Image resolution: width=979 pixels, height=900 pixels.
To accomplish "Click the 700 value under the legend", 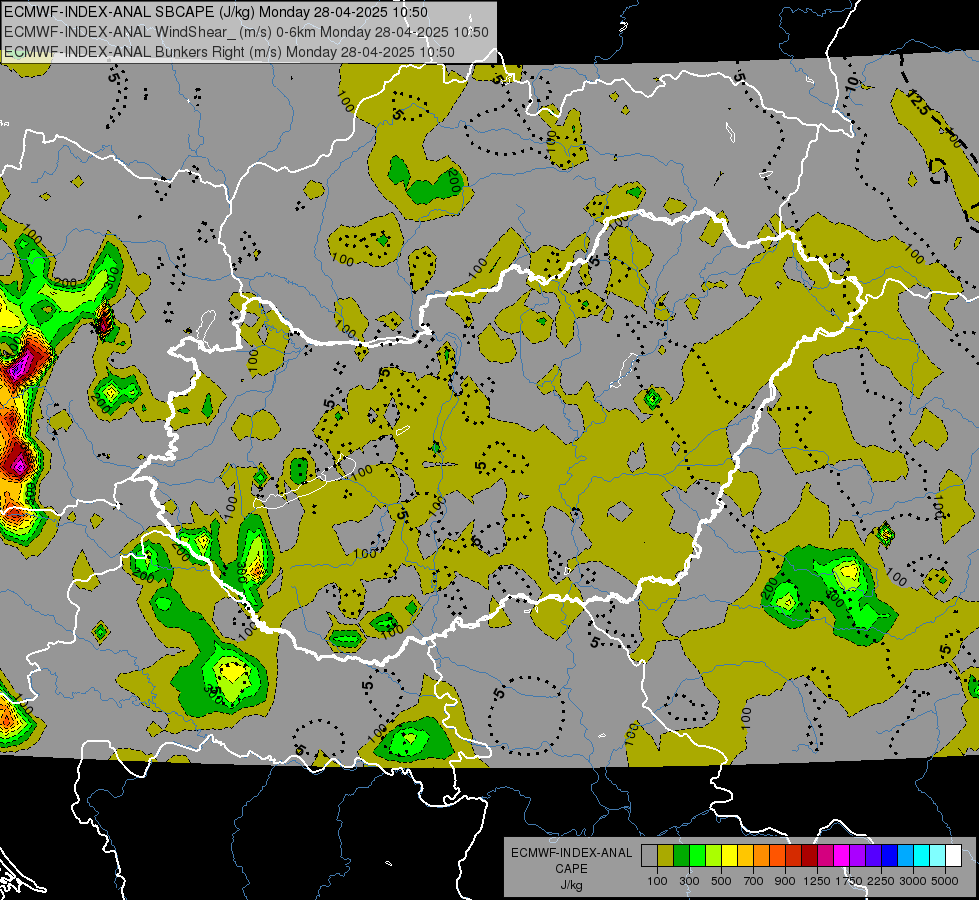I will tap(754, 881).
